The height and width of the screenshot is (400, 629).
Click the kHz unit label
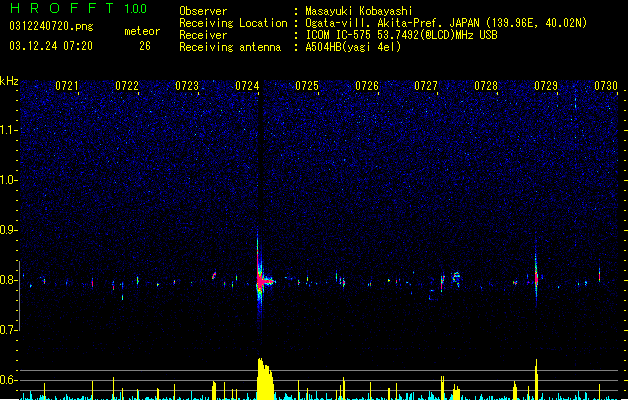click(x=9, y=81)
